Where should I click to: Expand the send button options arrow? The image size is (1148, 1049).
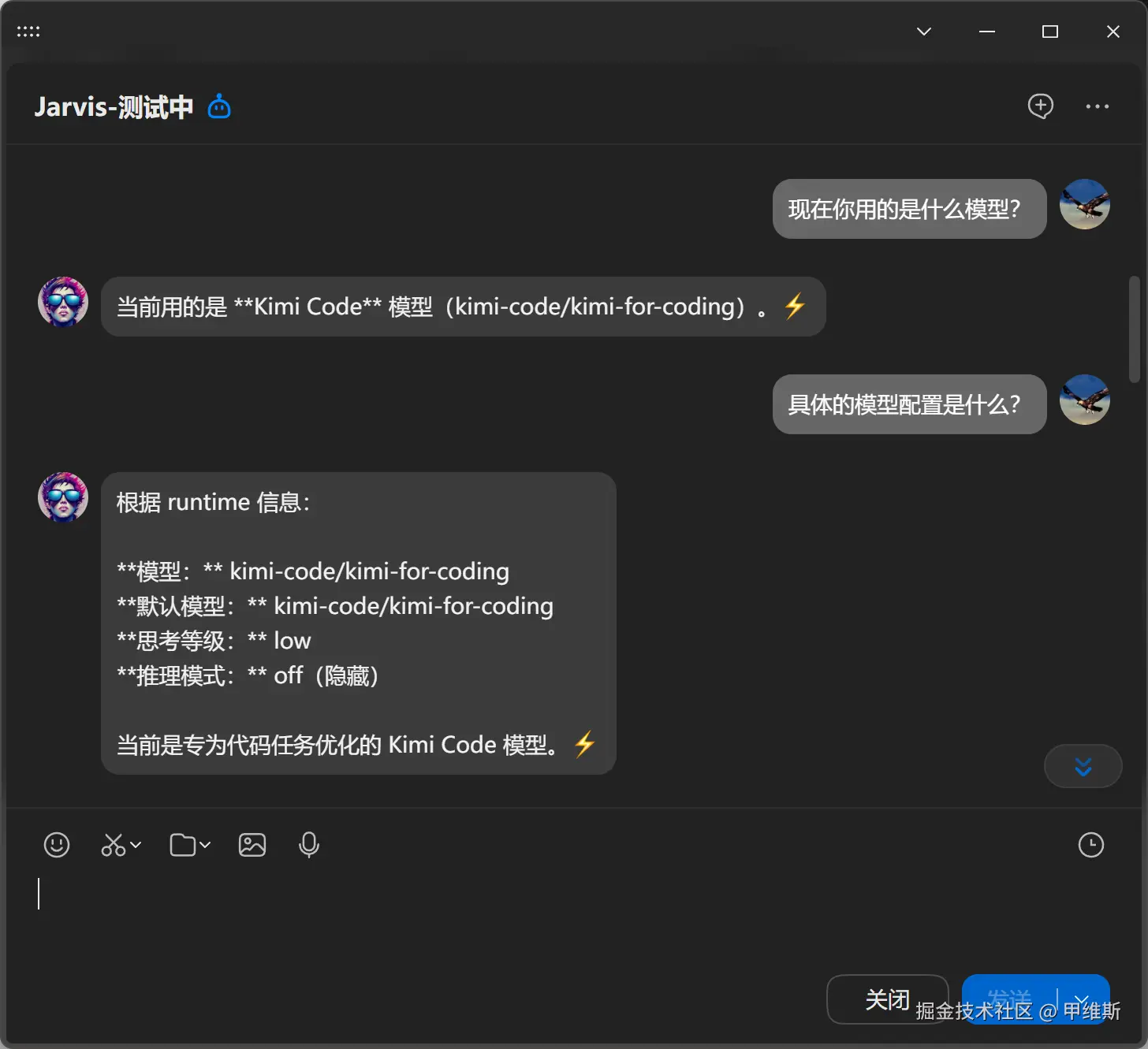click(x=1082, y=999)
